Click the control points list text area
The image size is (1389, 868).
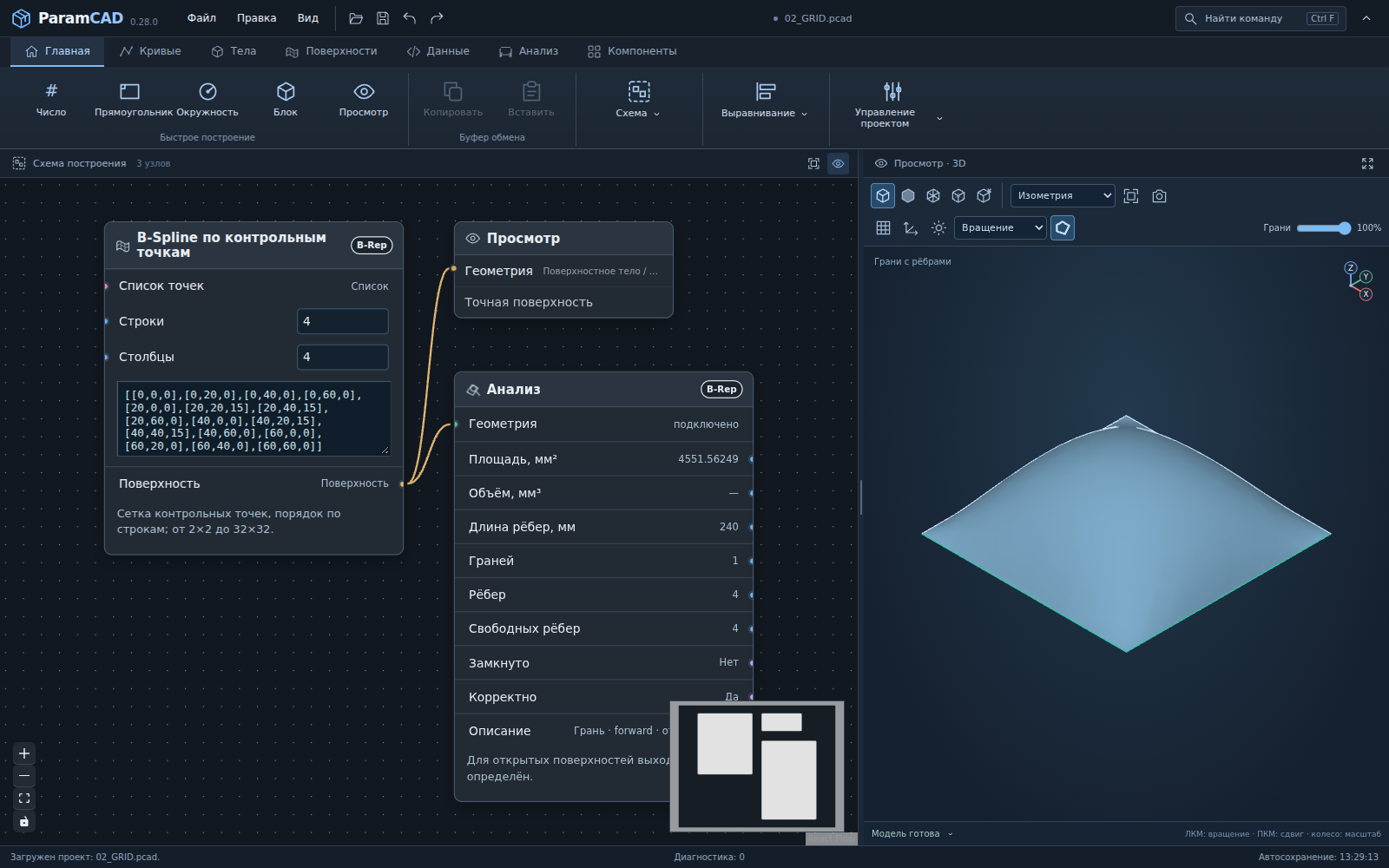(x=254, y=419)
